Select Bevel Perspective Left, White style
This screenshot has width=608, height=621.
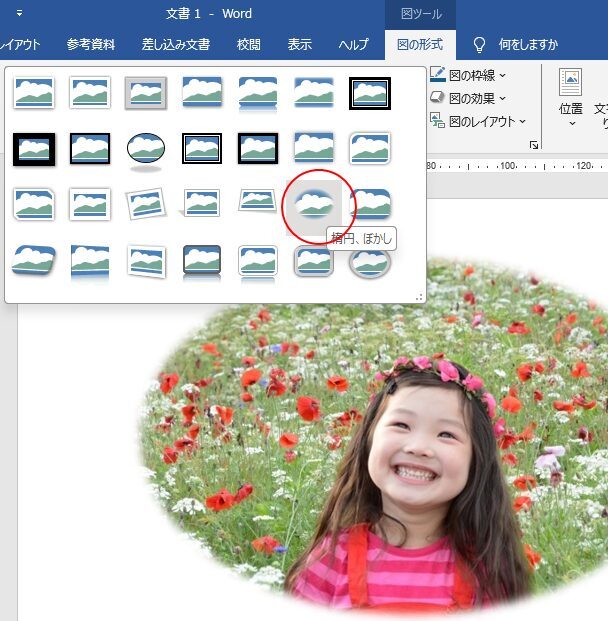click(146, 261)
